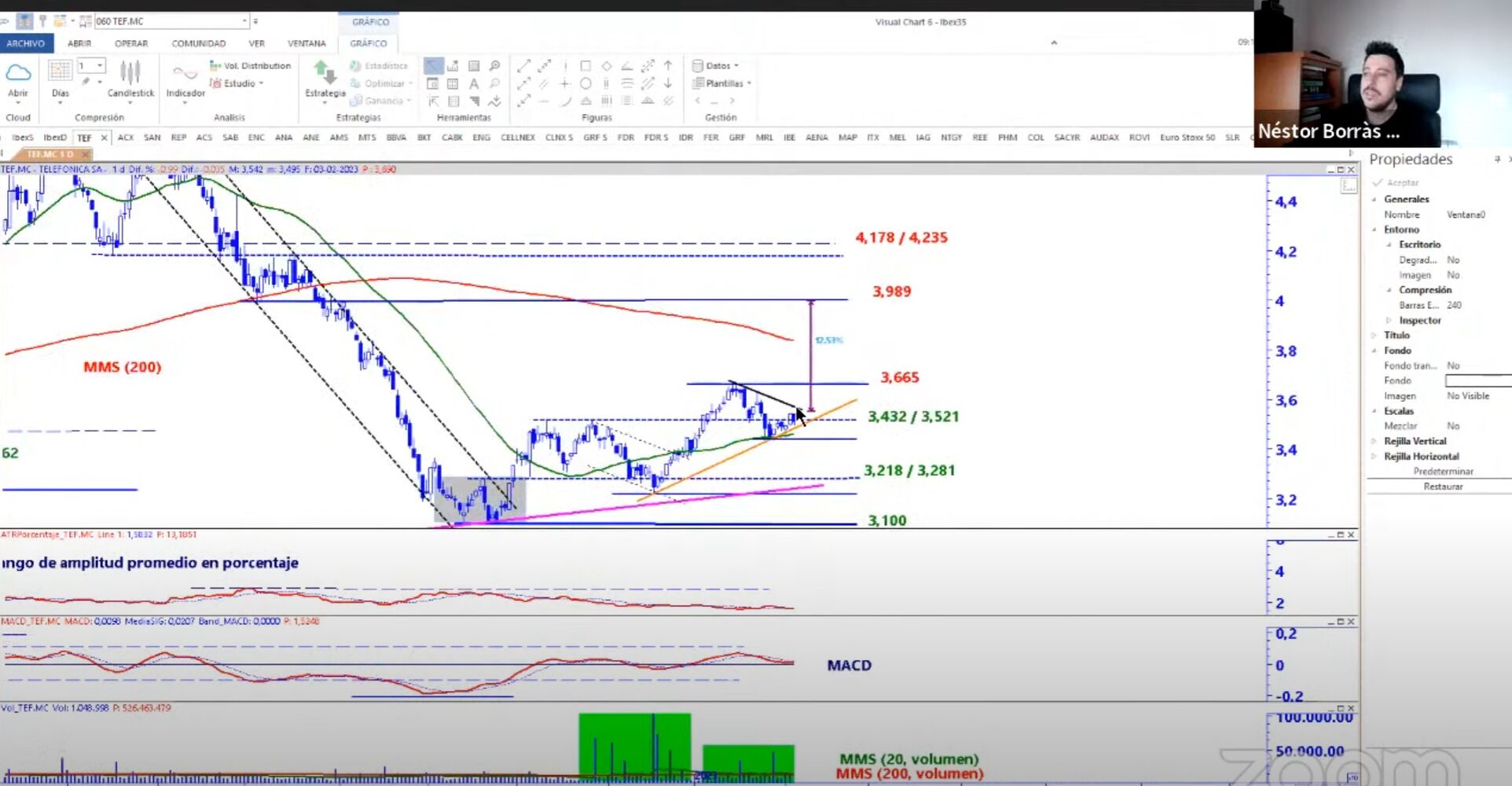Insert a down arrow figure
This screenshot has height=786, width=1512.
pyautogui.click(x=668, y=83)
